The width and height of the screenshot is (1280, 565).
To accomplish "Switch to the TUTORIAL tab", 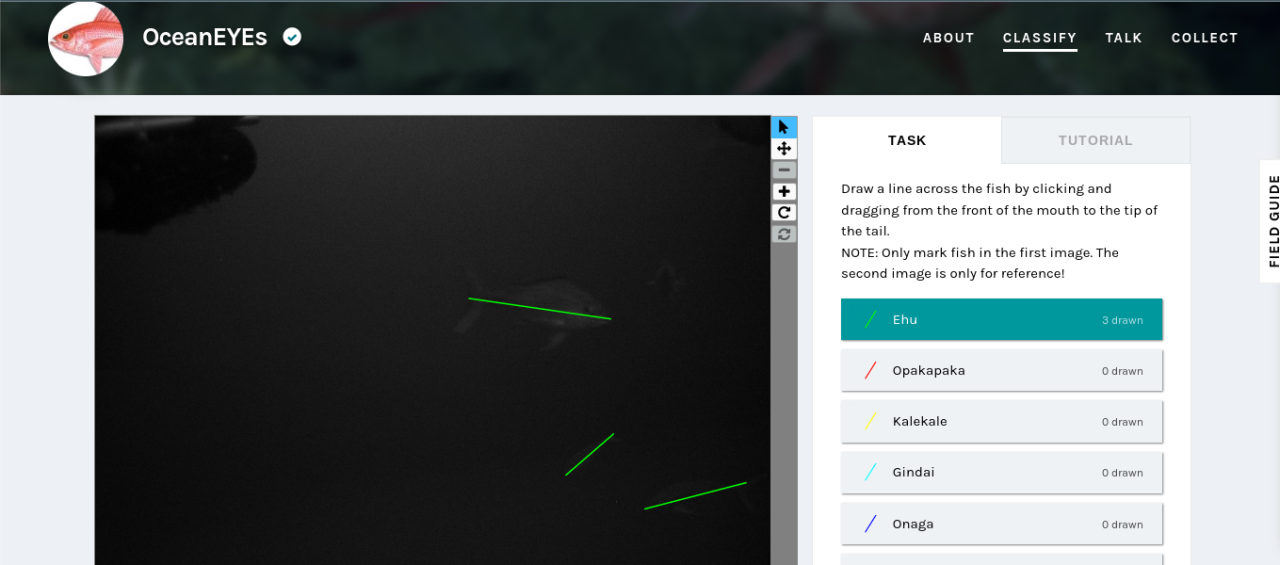I will 1096,140.
